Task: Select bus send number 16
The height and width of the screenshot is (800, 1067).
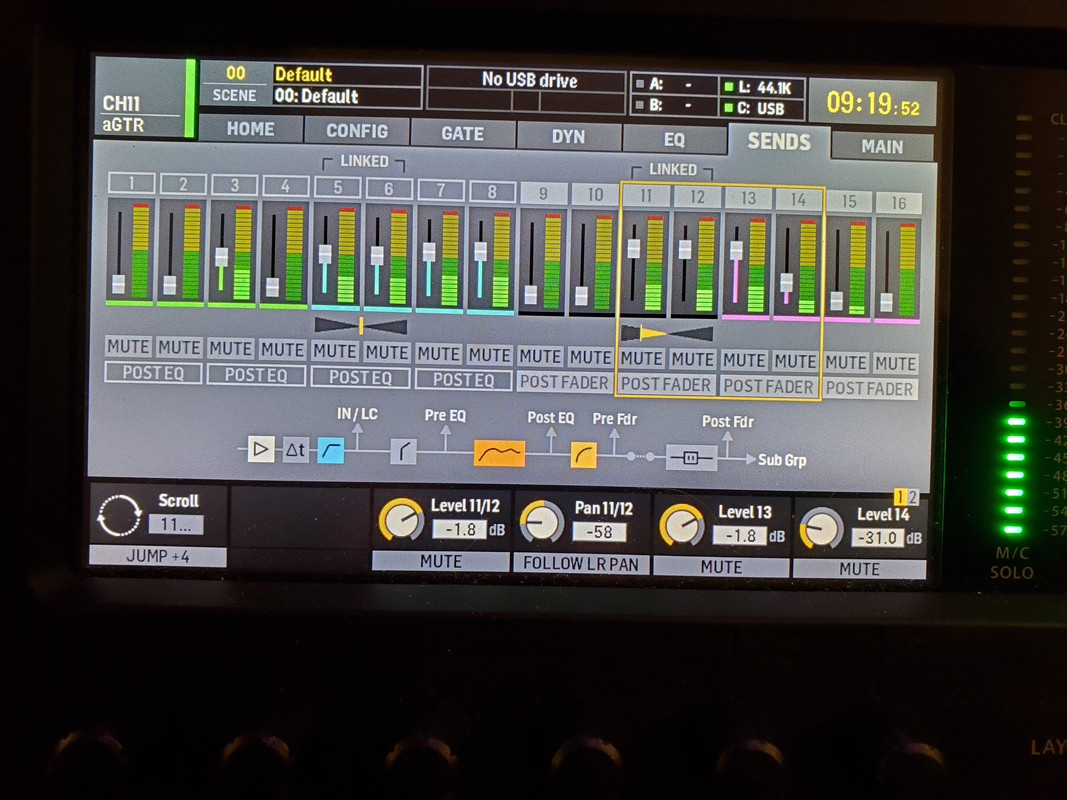Action: [898, 203]
